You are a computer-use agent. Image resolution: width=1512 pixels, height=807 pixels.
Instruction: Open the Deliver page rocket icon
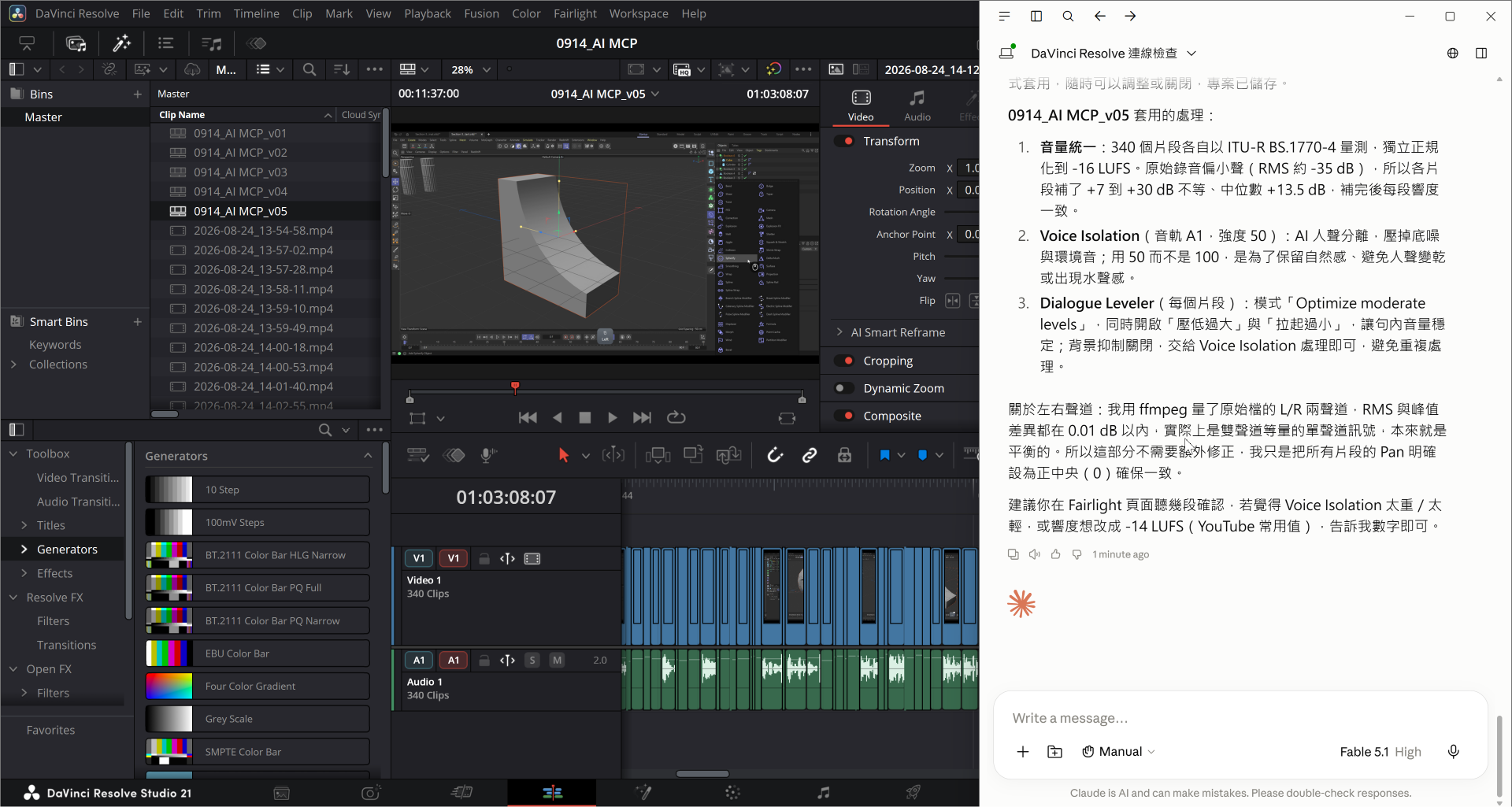coord(913,792)
